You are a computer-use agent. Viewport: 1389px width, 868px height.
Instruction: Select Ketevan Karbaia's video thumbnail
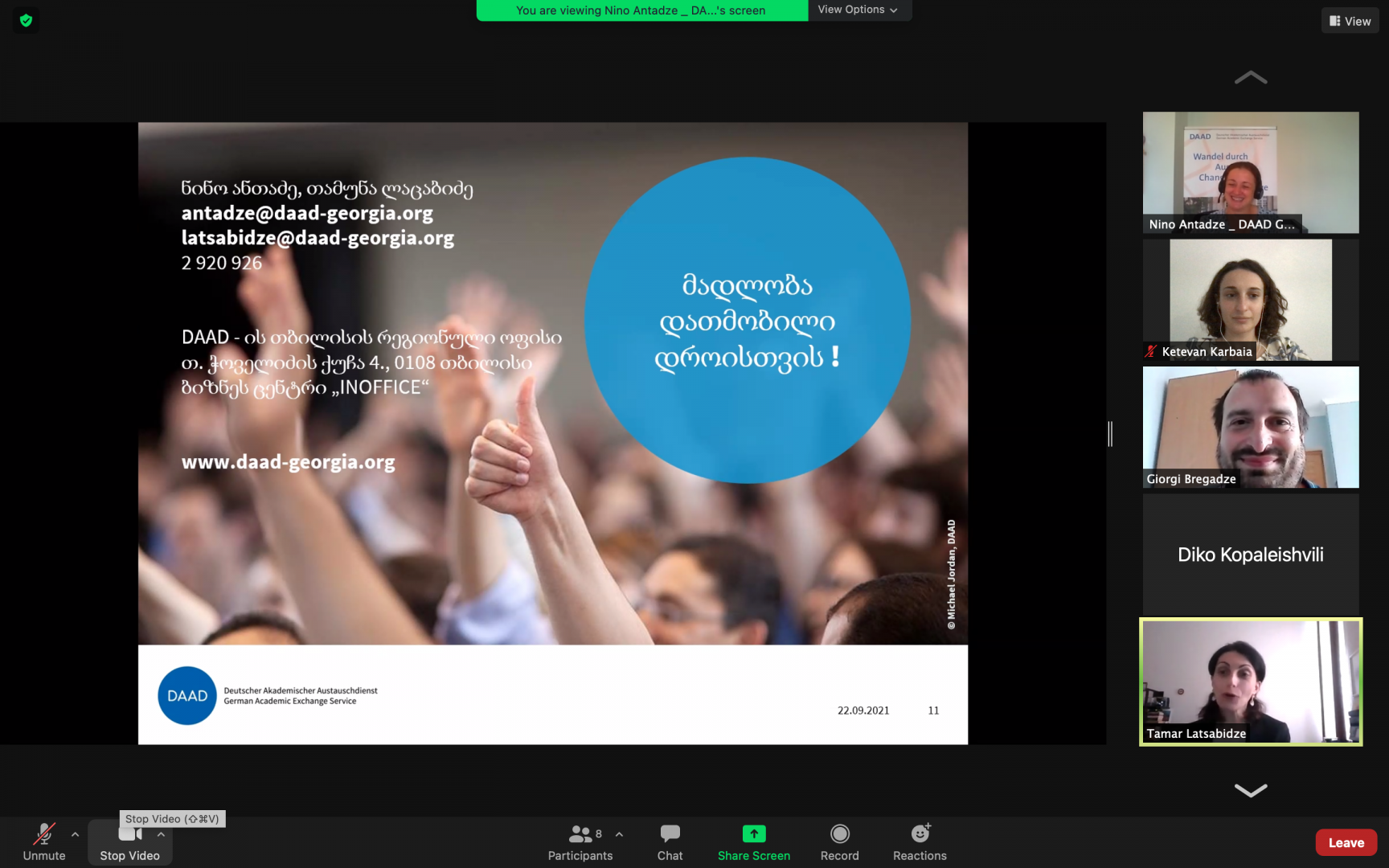1251,300
